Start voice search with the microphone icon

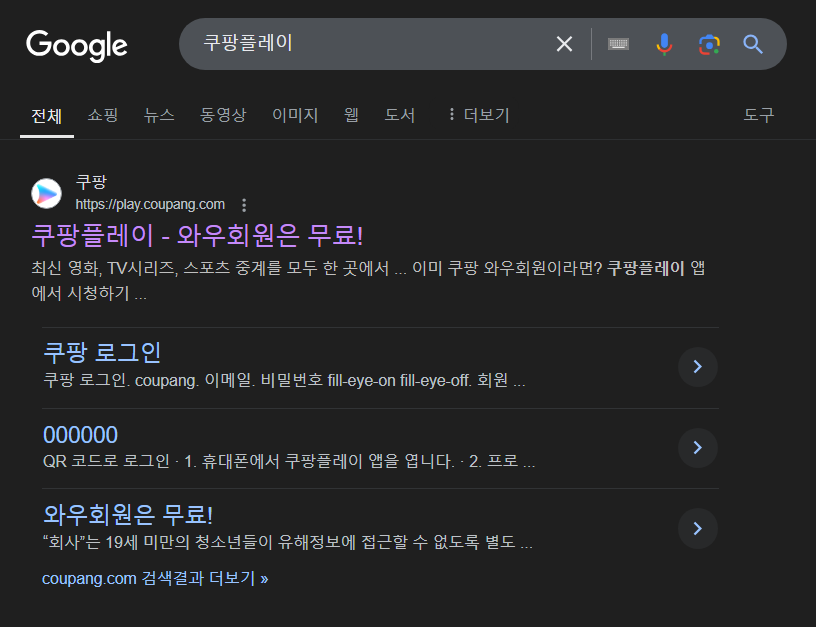tap(664, 44)
